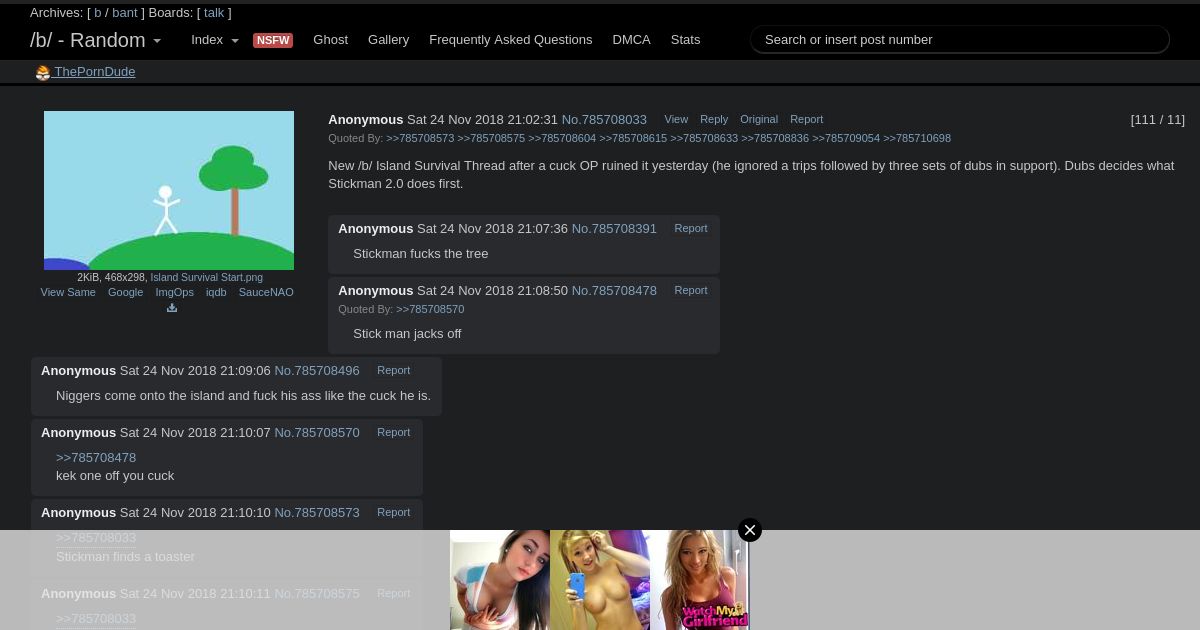Viewport: 1200px width, 630px height.
Task: Follow quoted-by link >>785708615
Action: [633, 139]
